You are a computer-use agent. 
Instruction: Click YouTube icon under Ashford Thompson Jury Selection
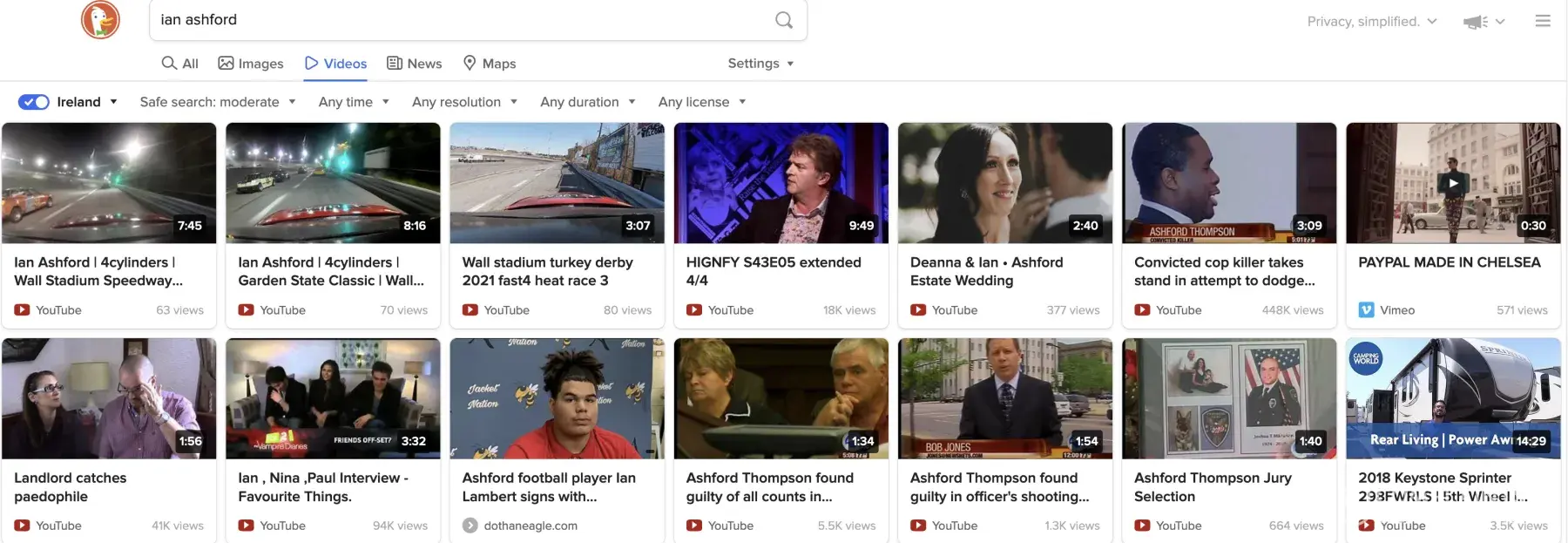[x=1142, y=526]
